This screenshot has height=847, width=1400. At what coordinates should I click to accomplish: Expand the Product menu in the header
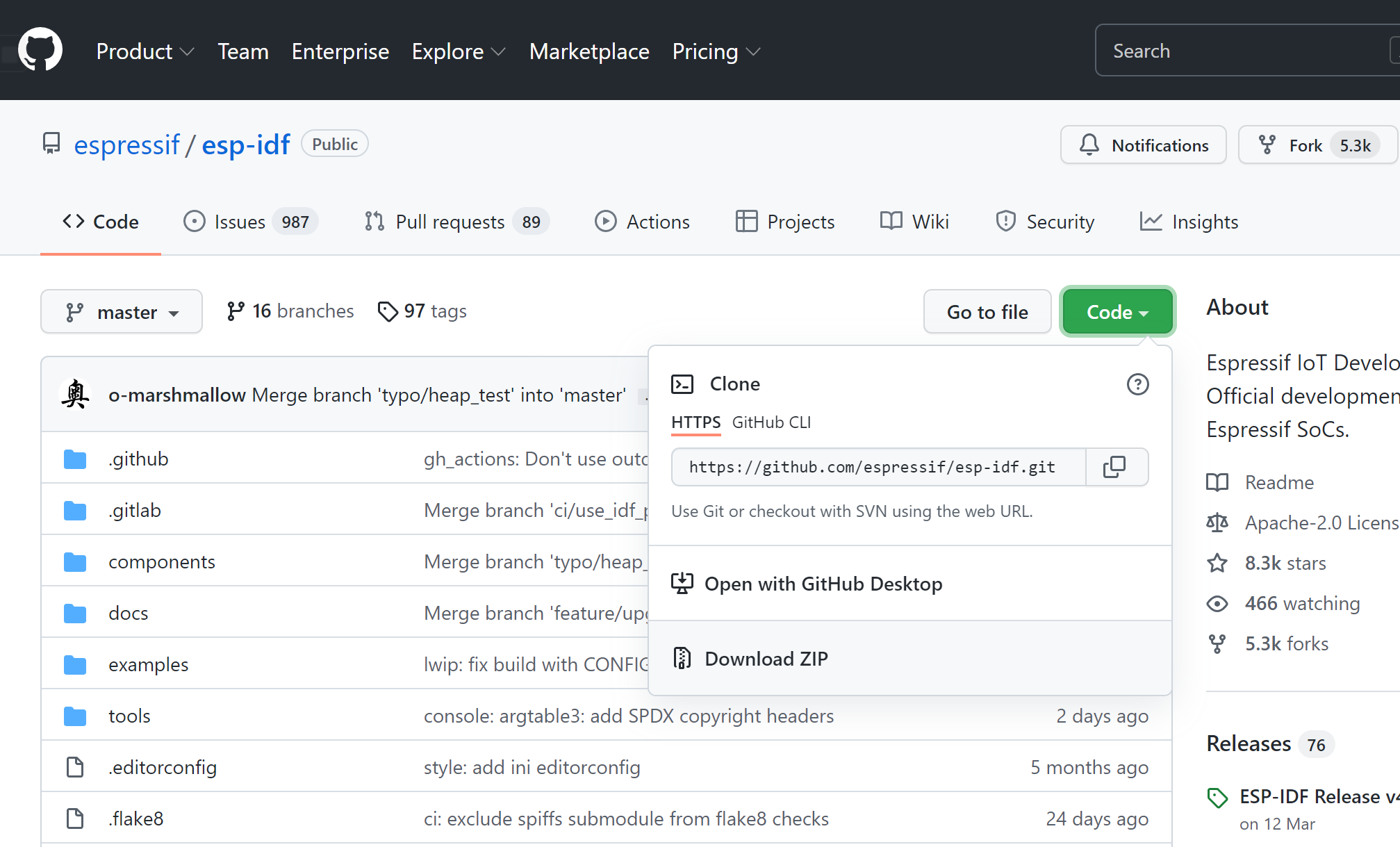[x=145, y=51]
